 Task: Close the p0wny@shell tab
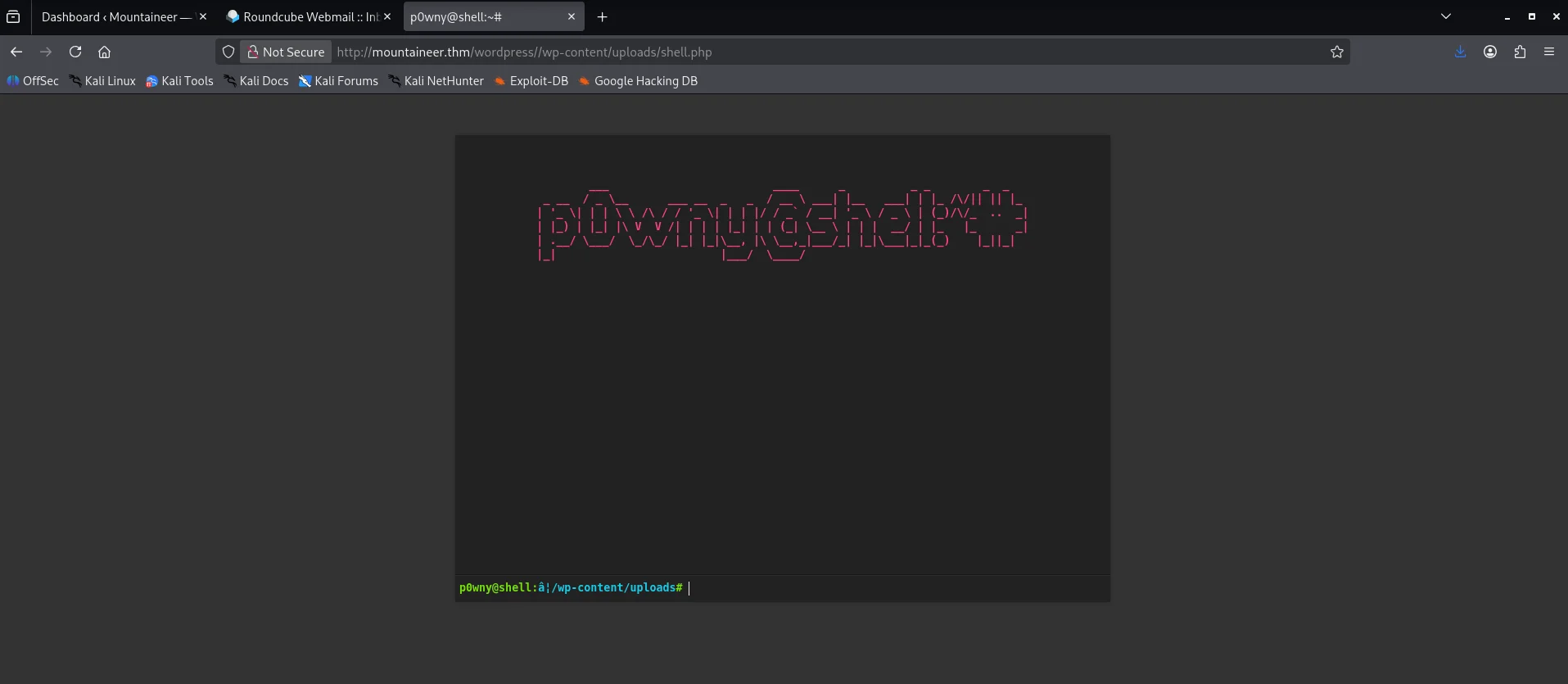[x=571, y=16]
